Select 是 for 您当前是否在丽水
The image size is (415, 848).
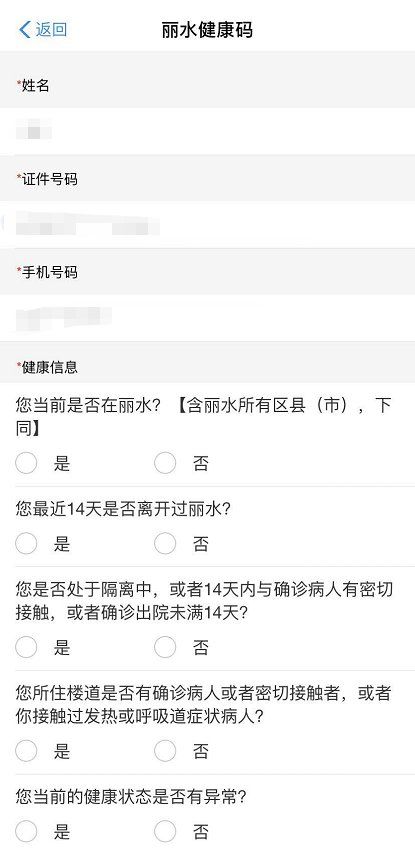pos(26,463)
